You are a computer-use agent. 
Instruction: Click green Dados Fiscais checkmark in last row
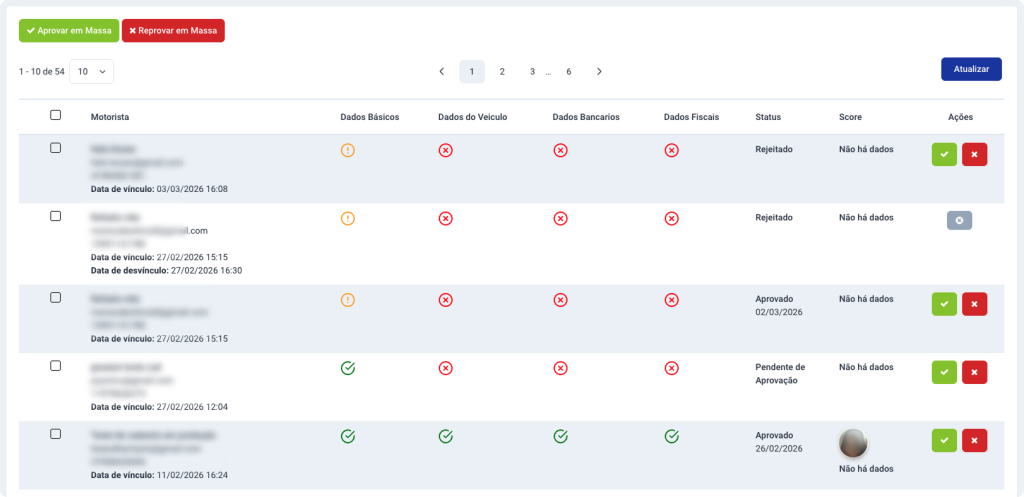(672, 436)
